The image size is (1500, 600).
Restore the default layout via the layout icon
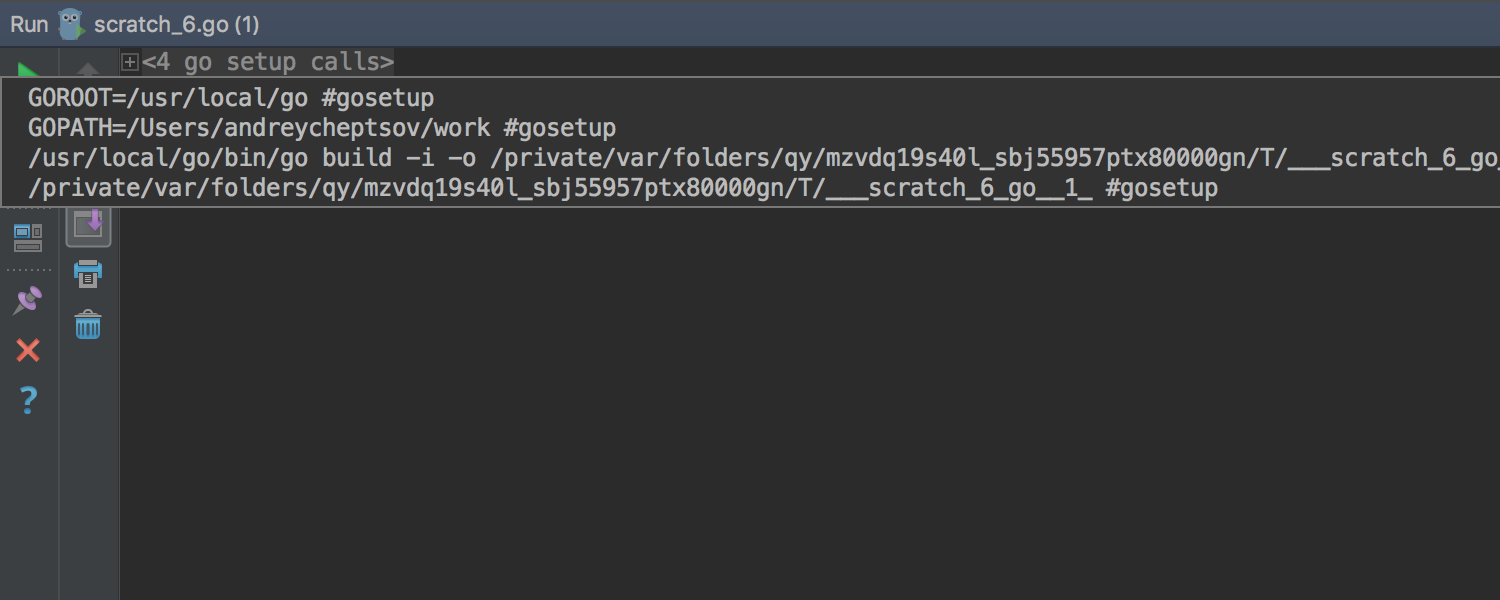[x=28, y=237]
